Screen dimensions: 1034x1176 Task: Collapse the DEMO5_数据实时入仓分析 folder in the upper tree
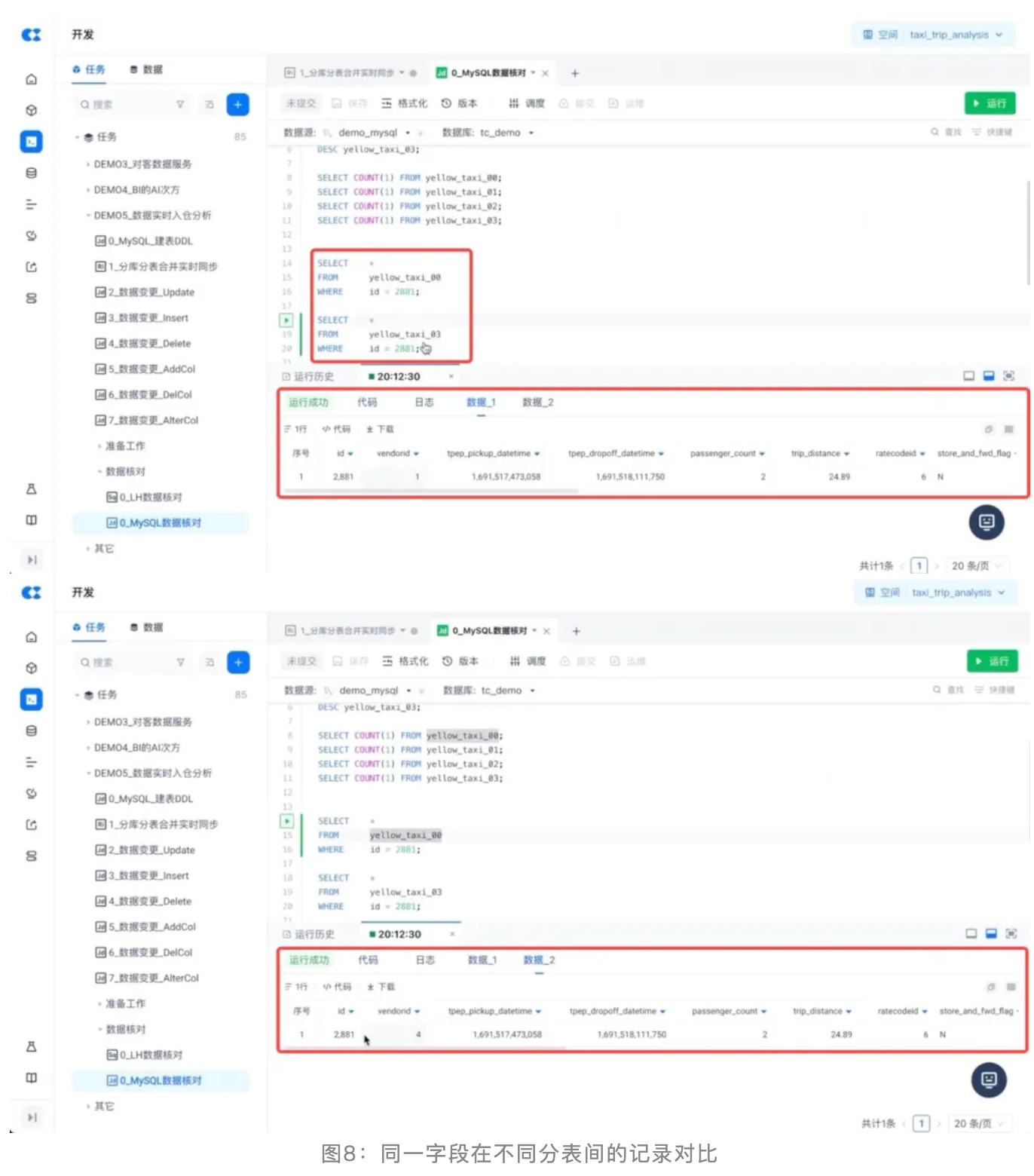click(88, 216)
